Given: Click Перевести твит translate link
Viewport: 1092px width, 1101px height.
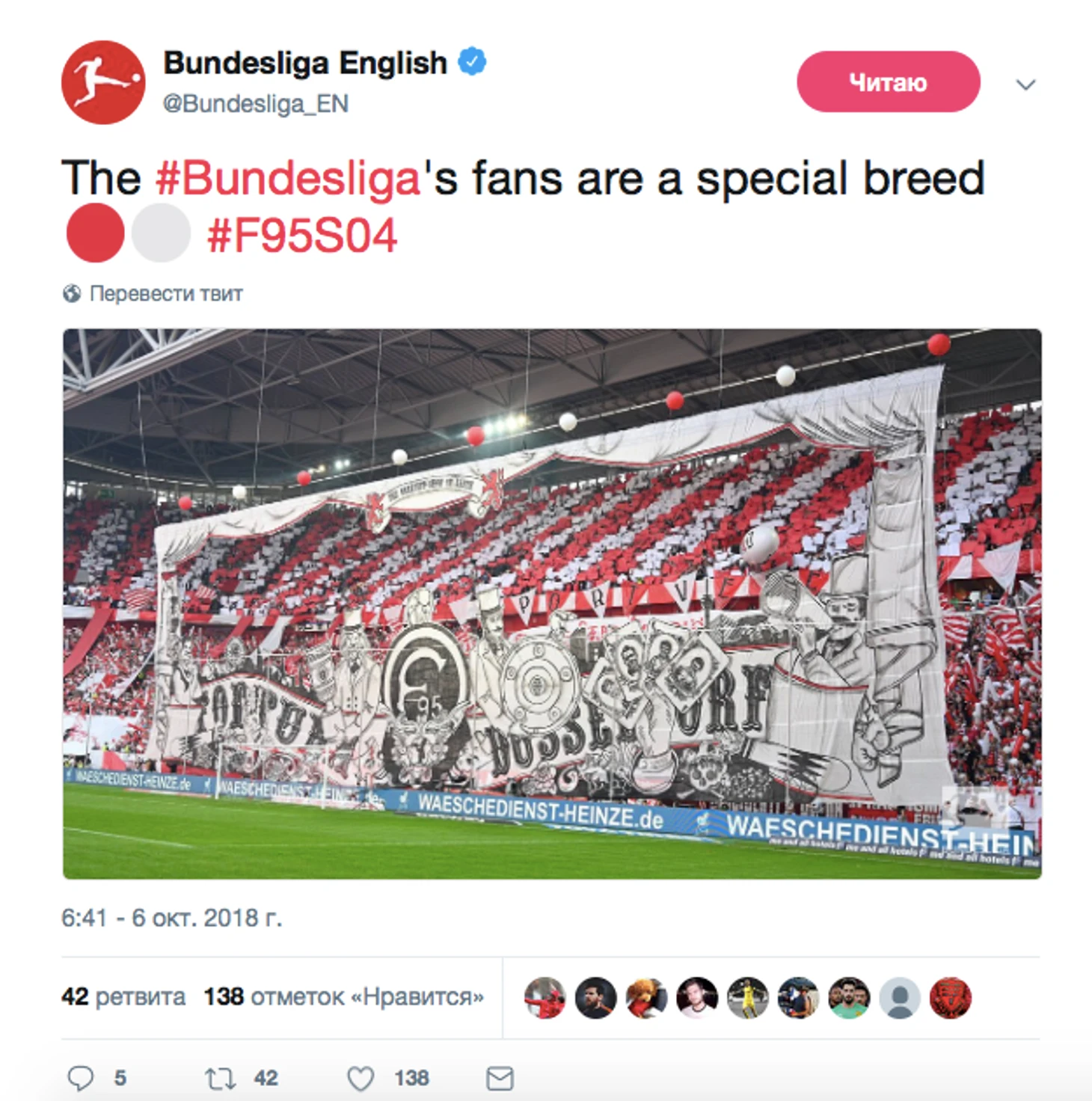Looking at the screenshot, I should (166, 294).
